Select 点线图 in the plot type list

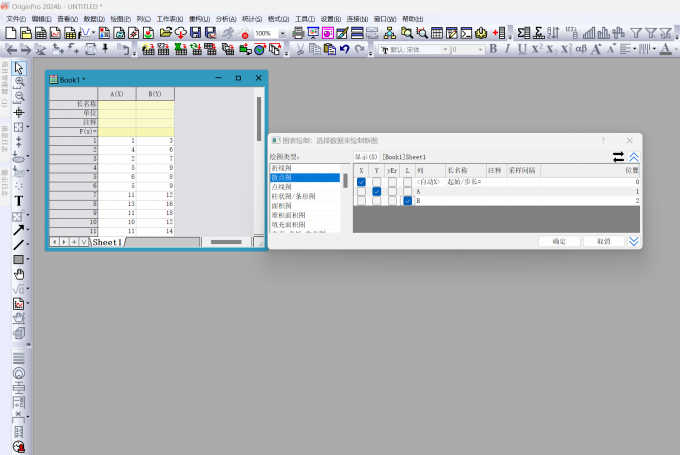(304, 187)
